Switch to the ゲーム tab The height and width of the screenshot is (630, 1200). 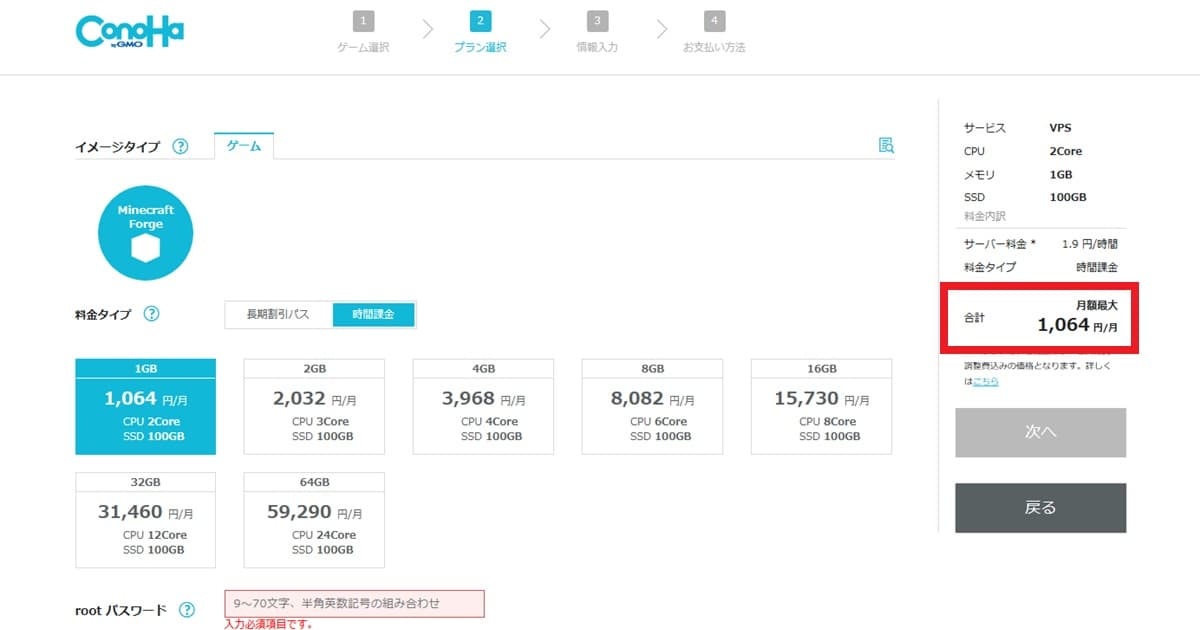pyautogui.click(x=244, y=146)
